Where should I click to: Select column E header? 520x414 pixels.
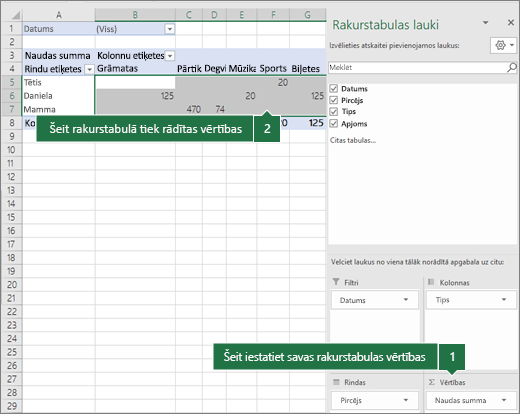click(242, 15)
